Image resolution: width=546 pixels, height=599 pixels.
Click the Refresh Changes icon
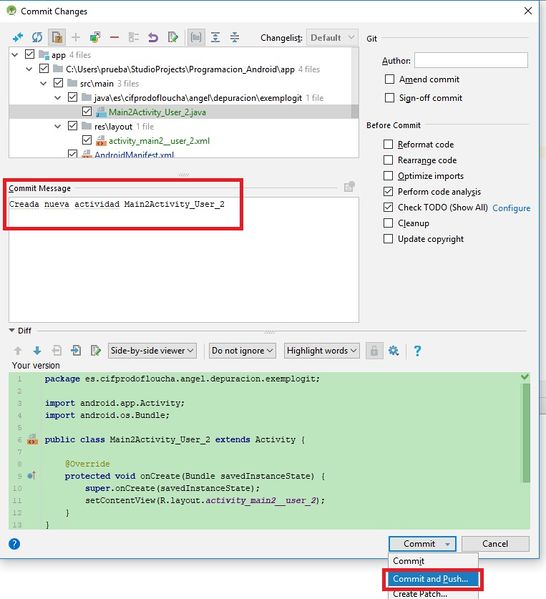37,37
